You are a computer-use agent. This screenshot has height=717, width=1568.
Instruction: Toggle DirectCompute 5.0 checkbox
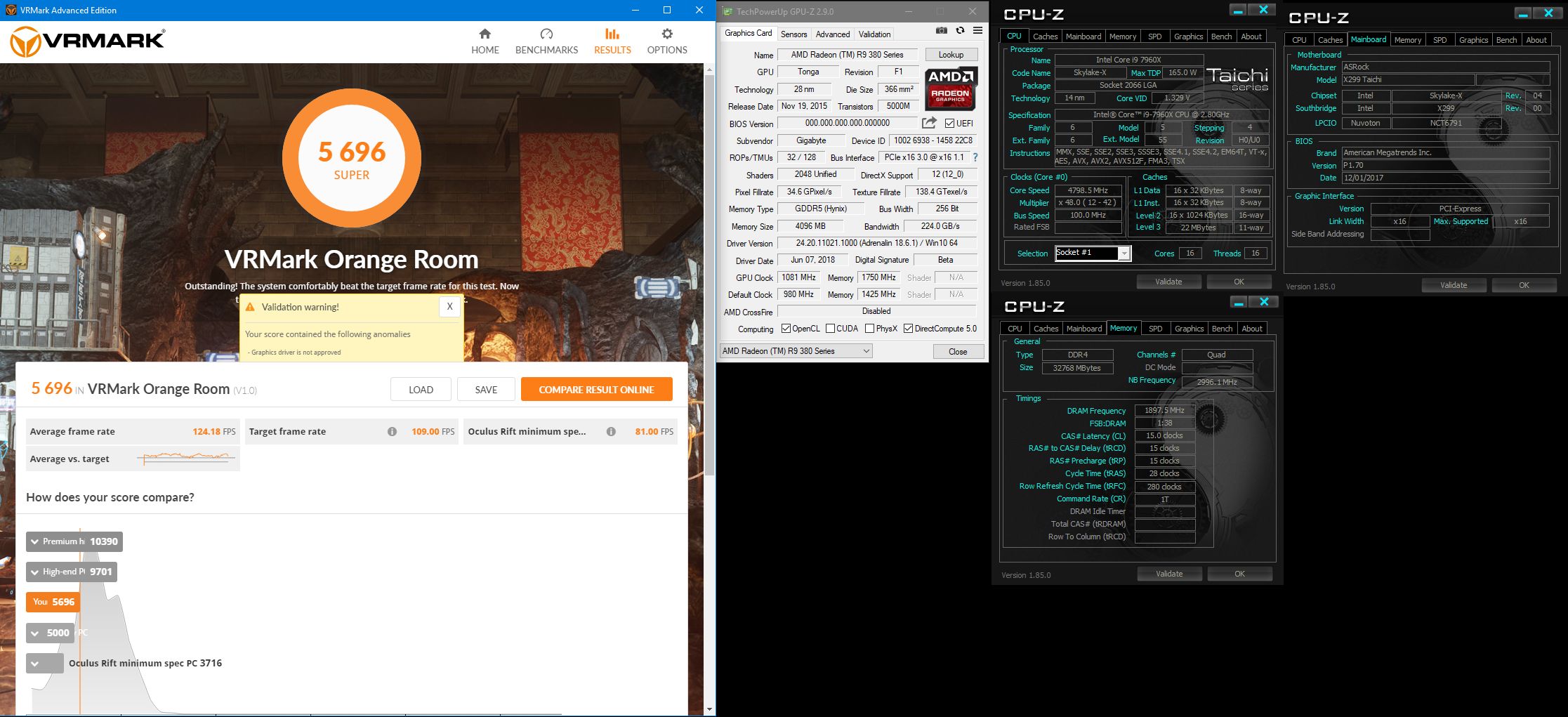[x=908, y=329]
